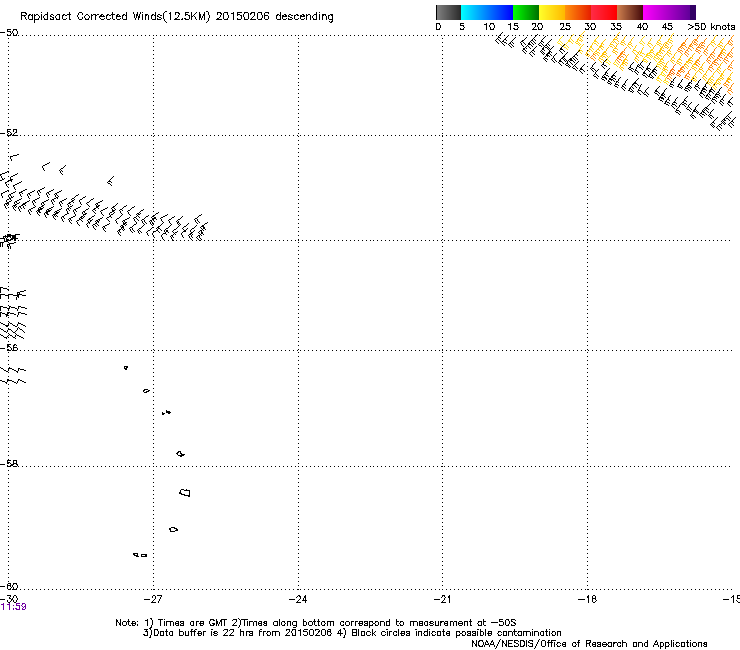Click the "Times are GMT" note

coord(192,623)
